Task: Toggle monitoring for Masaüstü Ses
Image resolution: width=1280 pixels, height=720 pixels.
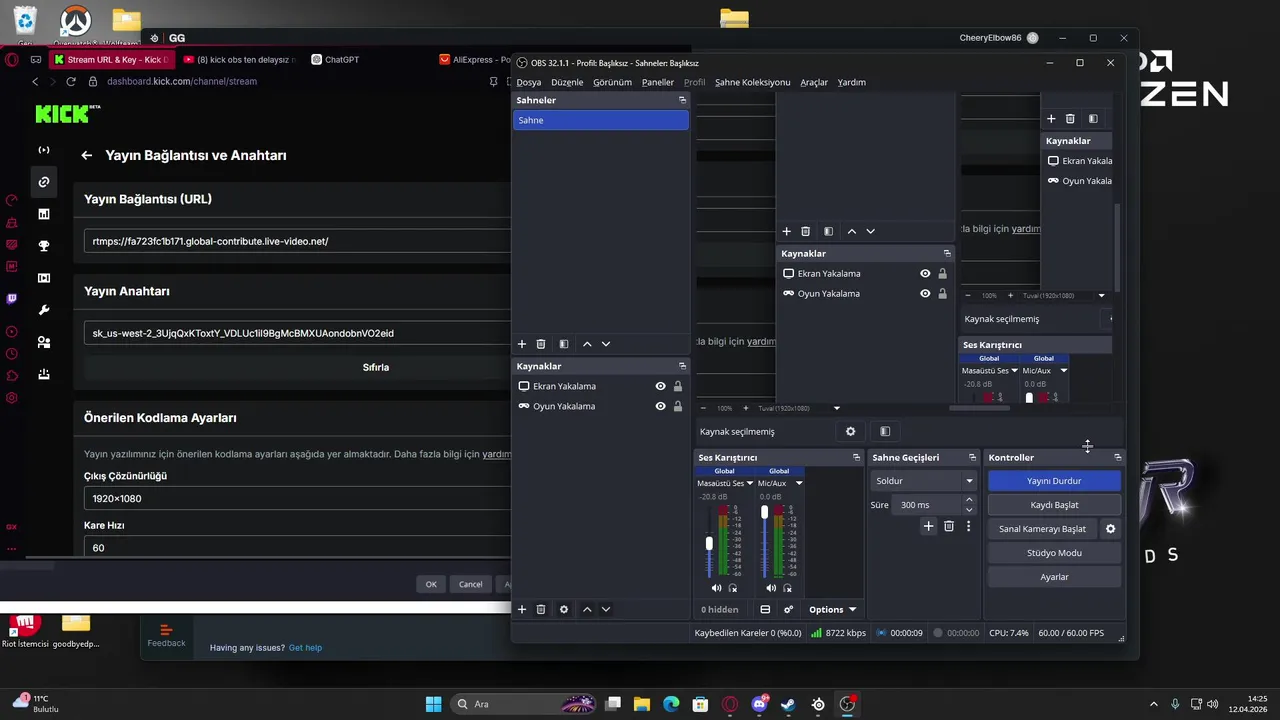Action: [733, 588]
